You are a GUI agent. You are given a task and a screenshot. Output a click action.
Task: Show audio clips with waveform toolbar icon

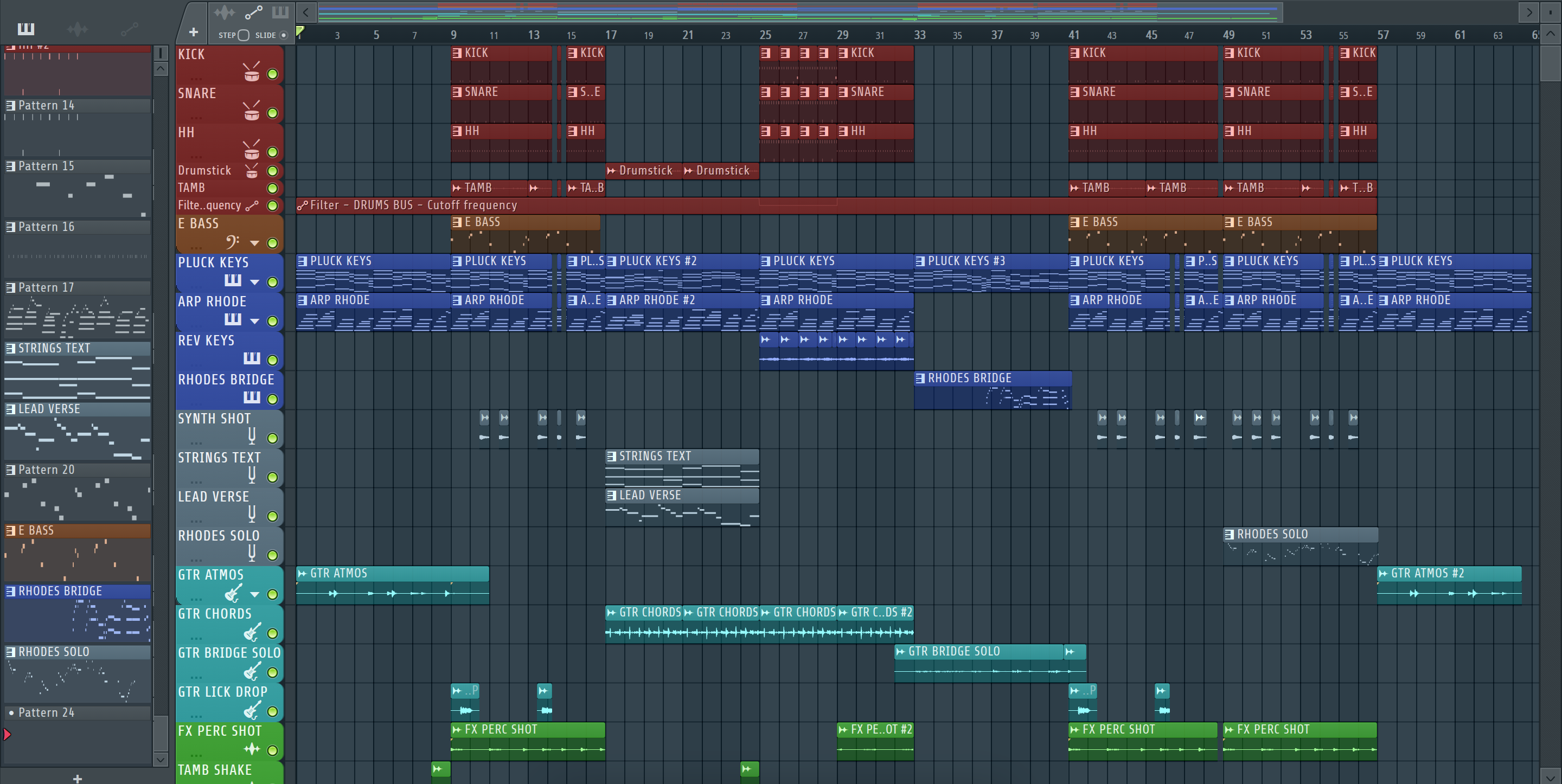tap(224, 12)
